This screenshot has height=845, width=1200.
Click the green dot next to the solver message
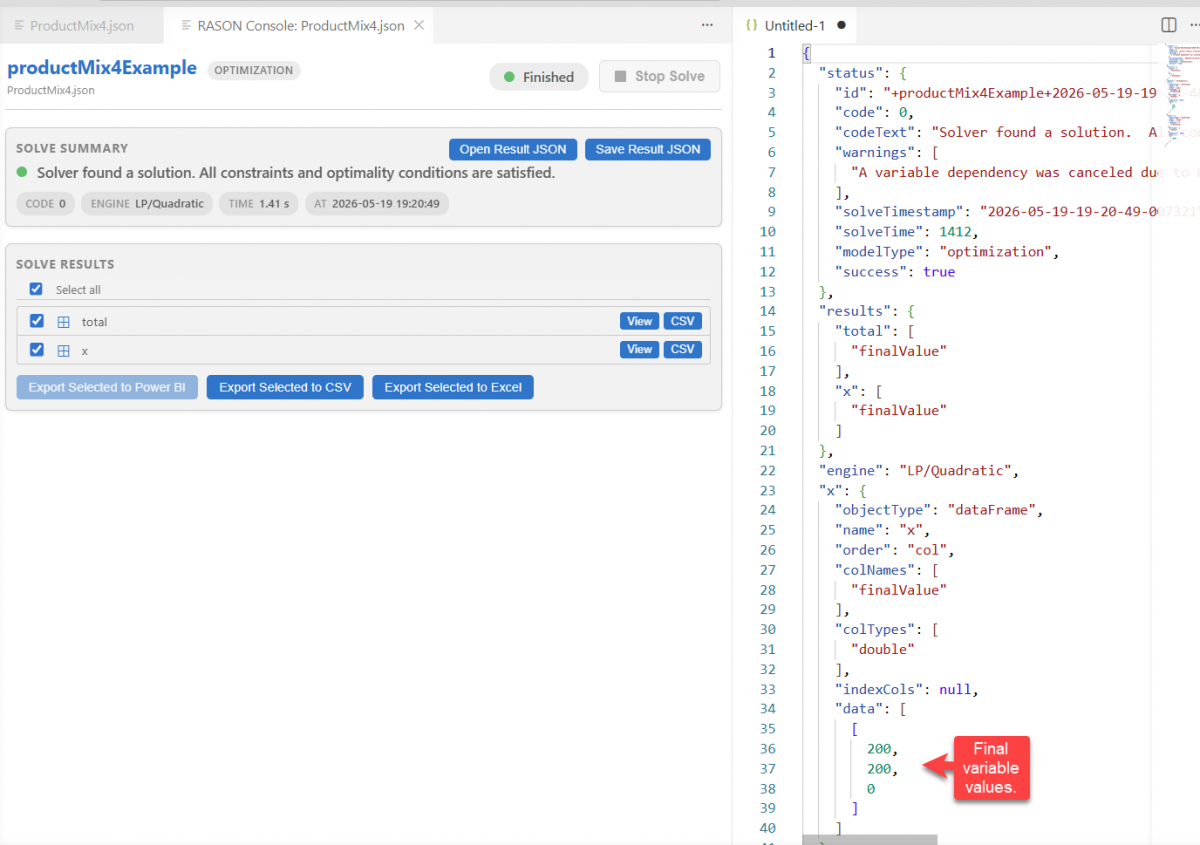pos(22,173)
